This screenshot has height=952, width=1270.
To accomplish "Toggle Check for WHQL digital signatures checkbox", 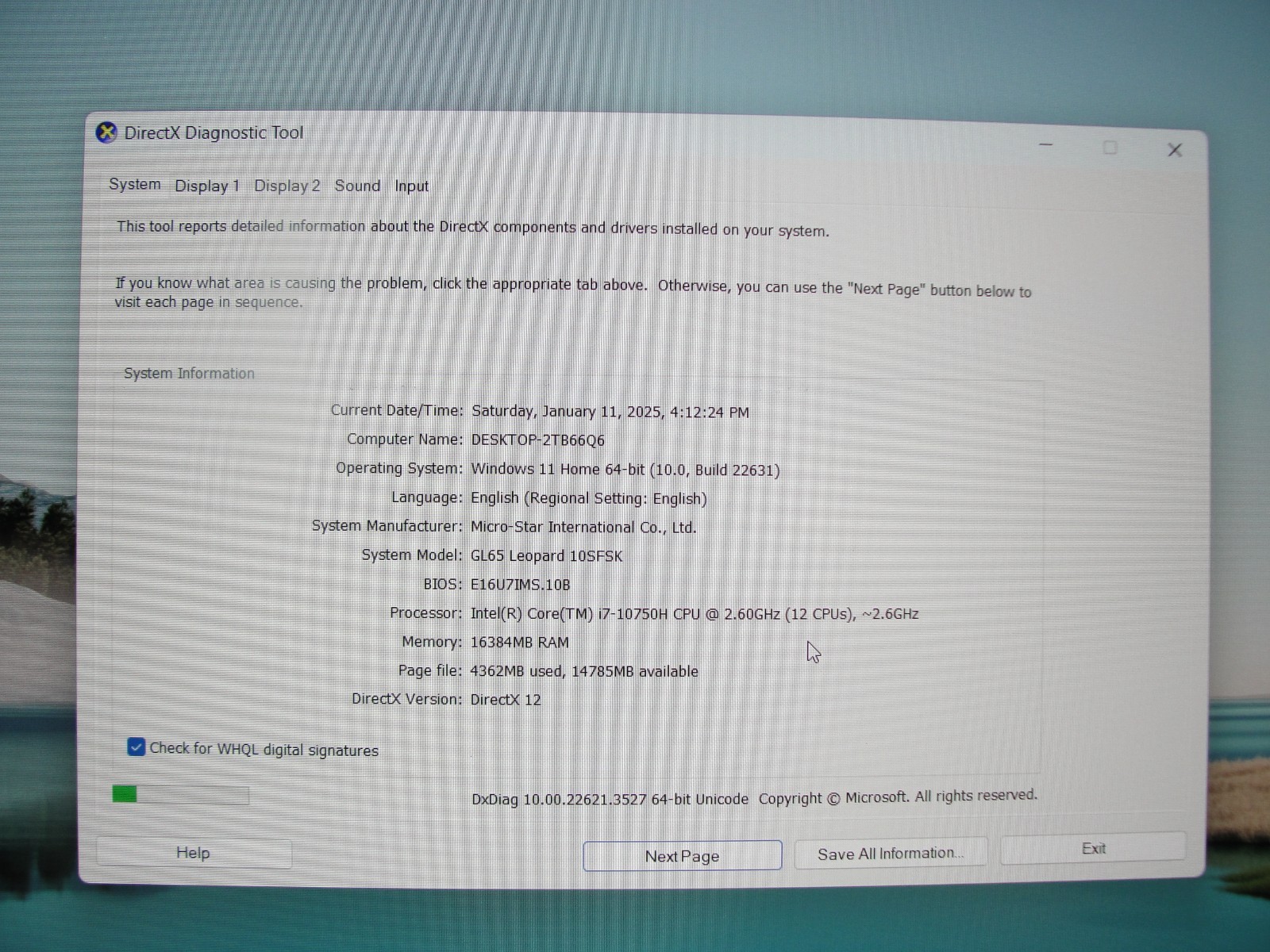I will [x=137, y=747].
